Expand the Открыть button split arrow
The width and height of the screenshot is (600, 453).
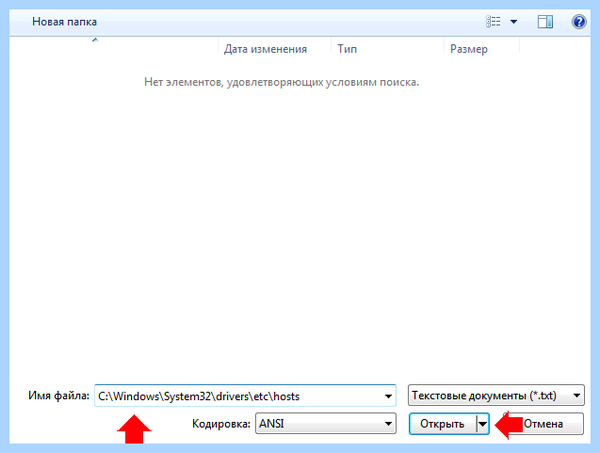tap(483, 424)
